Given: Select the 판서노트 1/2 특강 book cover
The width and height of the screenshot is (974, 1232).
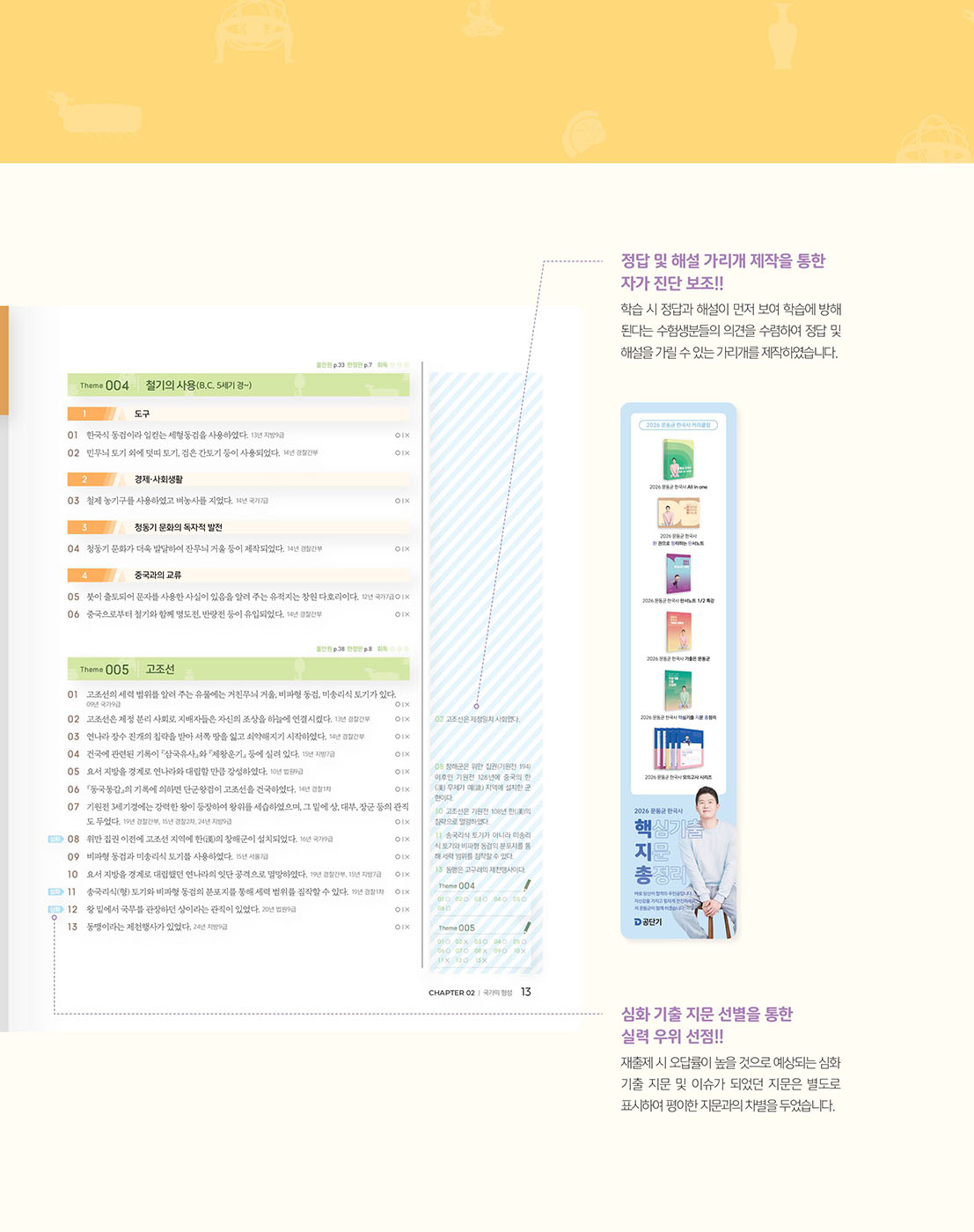Looking at the screenshot, I should pyautogui.click(x=677, y=574).
